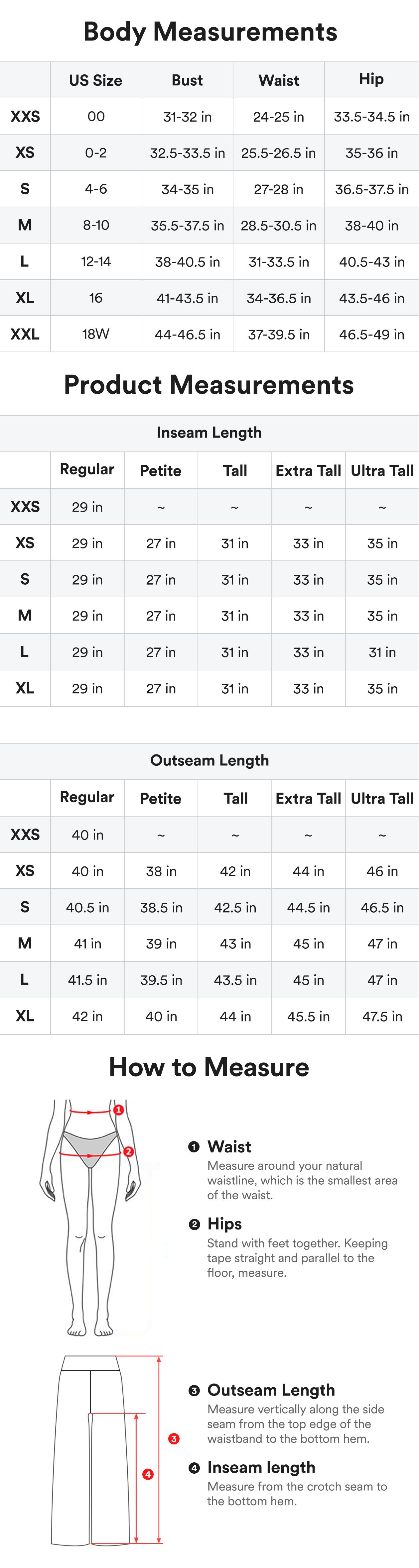Select the body figure illustration
Image resolution: width=419 pixels, height=1568 pixels.
tap(90, 1218)
